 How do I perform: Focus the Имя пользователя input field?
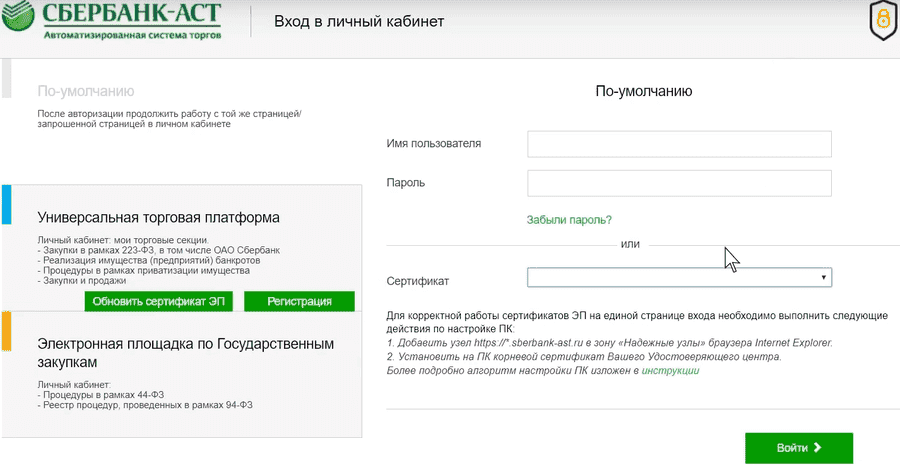679,144
